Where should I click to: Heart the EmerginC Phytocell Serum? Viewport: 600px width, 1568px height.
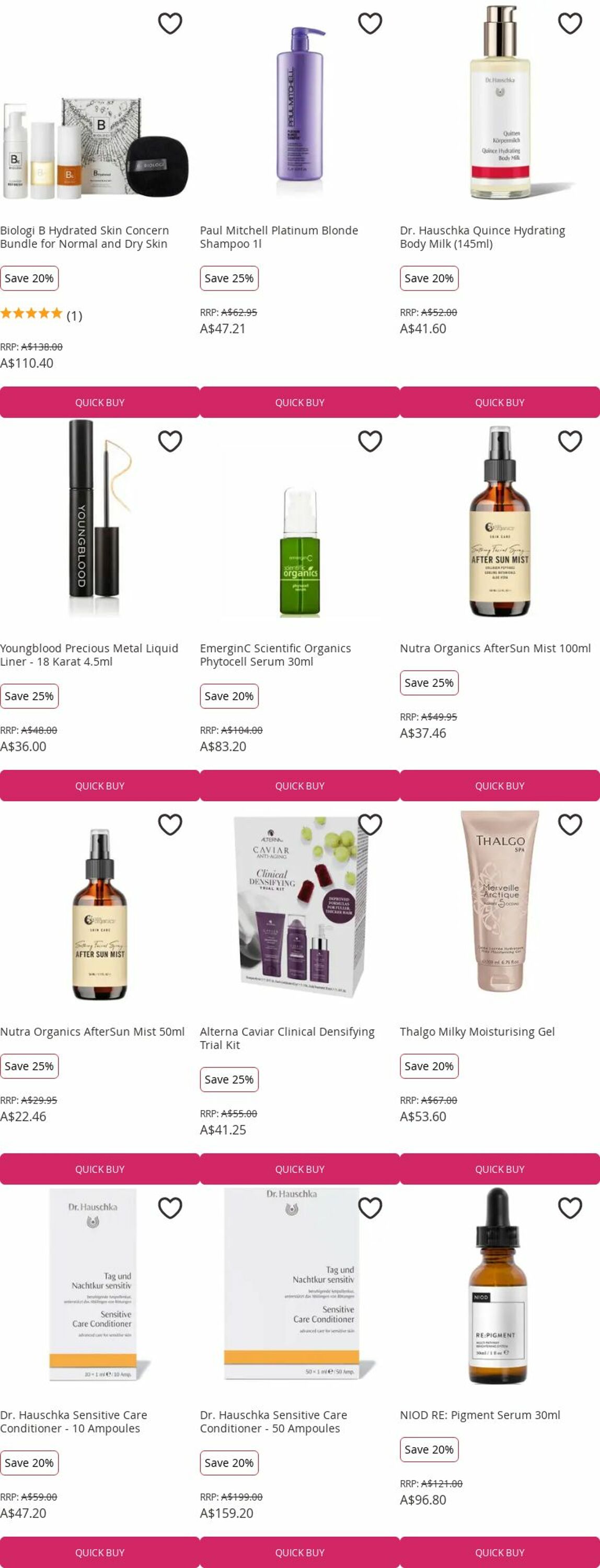(370, 441)
